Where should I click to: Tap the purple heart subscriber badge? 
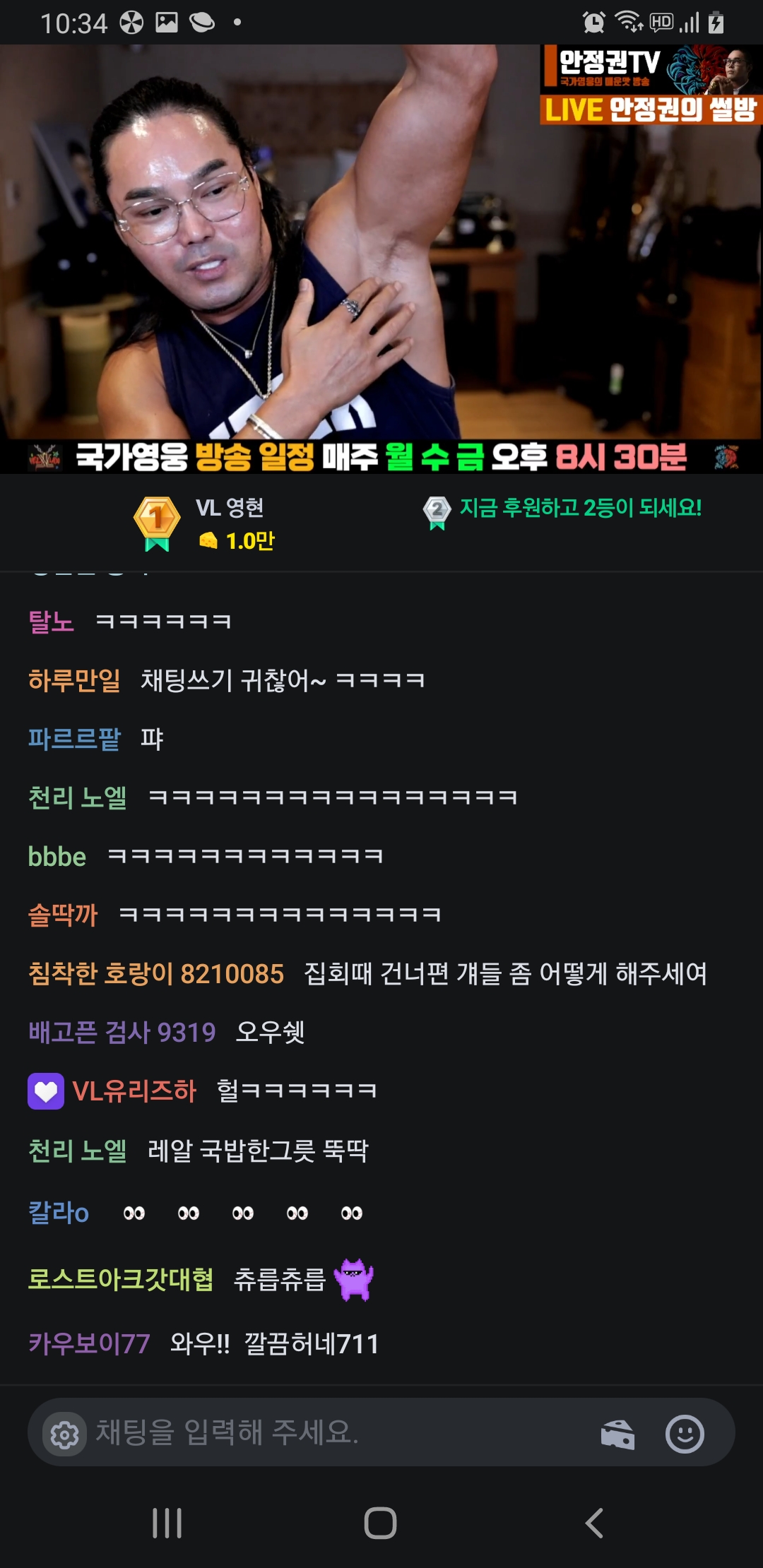tap(46, 1091)
